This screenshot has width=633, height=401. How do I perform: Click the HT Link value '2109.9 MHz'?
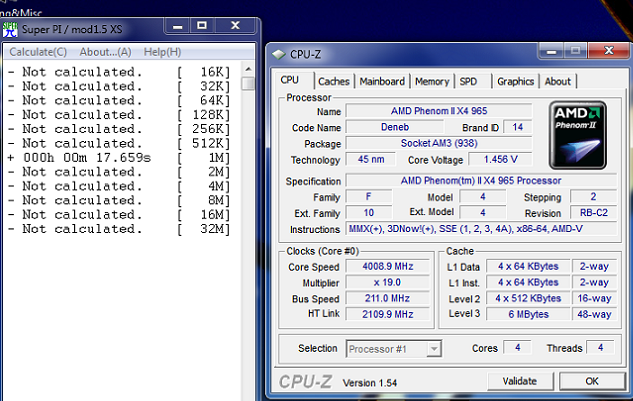click(388, 314)
